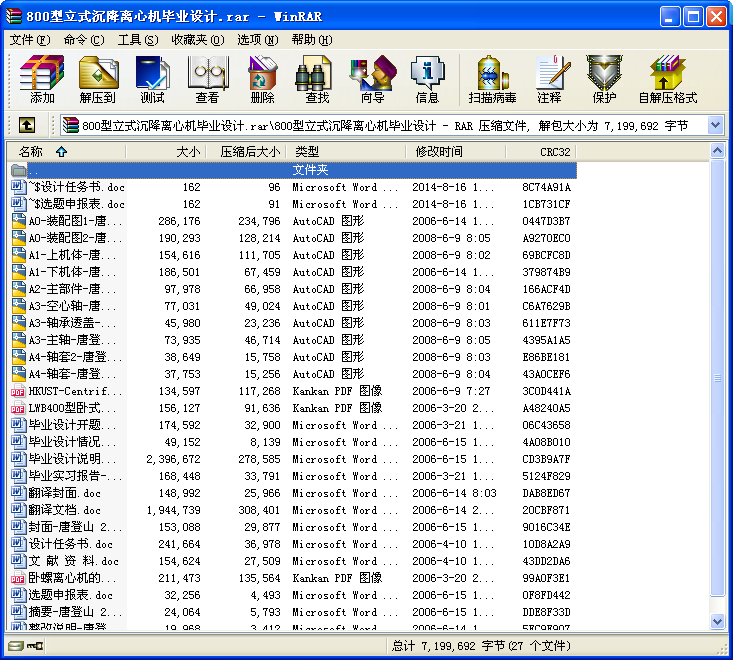This screenshot has height=660, width=733.
Task: Show archive 信息 (Info) icon
Action: pos(427,79)
